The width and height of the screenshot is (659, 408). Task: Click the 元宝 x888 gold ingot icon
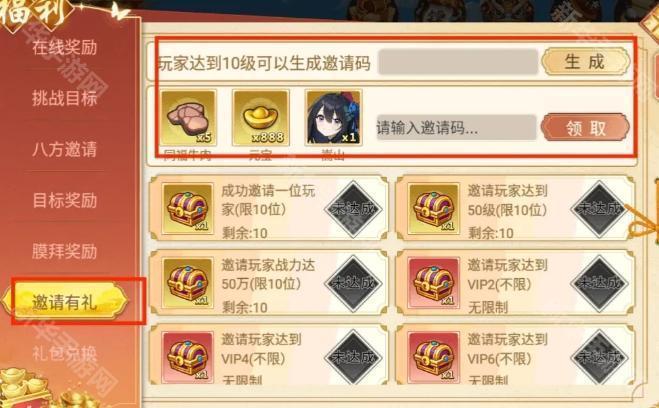[261, 118]
